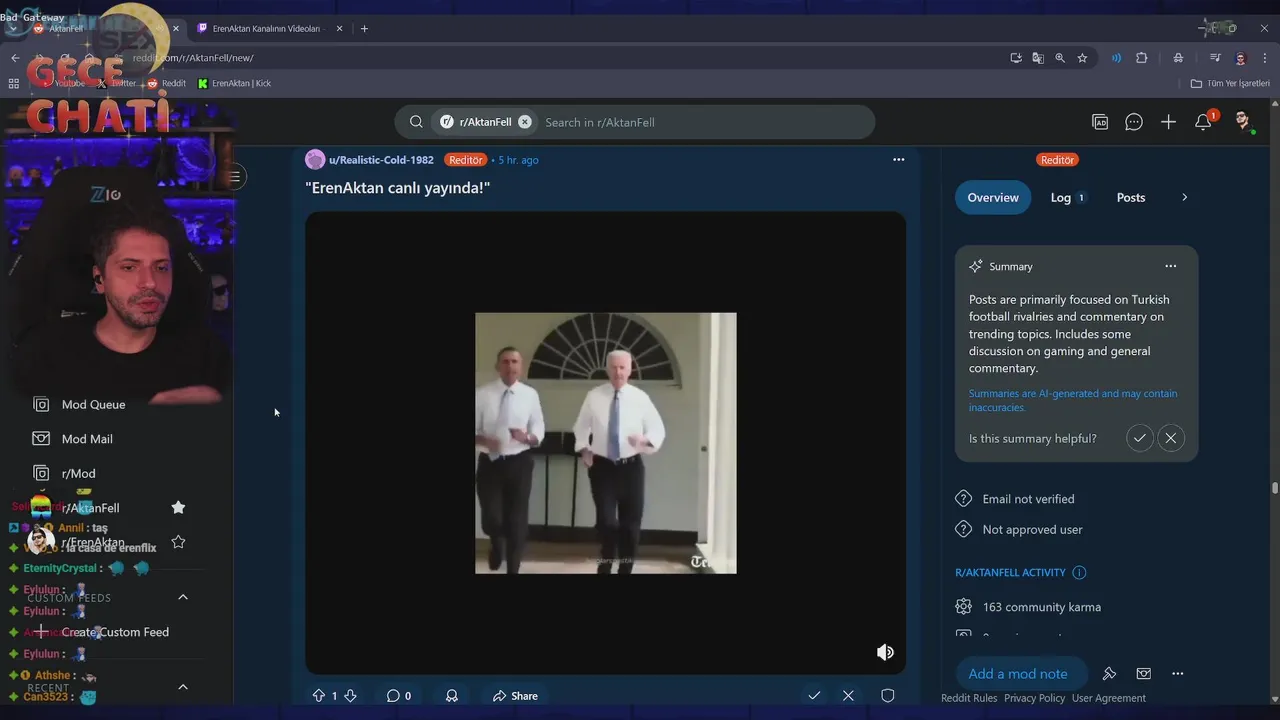Viewport: 1280px width, 720px height.
Task: Mark summary as helpful
Action: (x=1139, y=438)
